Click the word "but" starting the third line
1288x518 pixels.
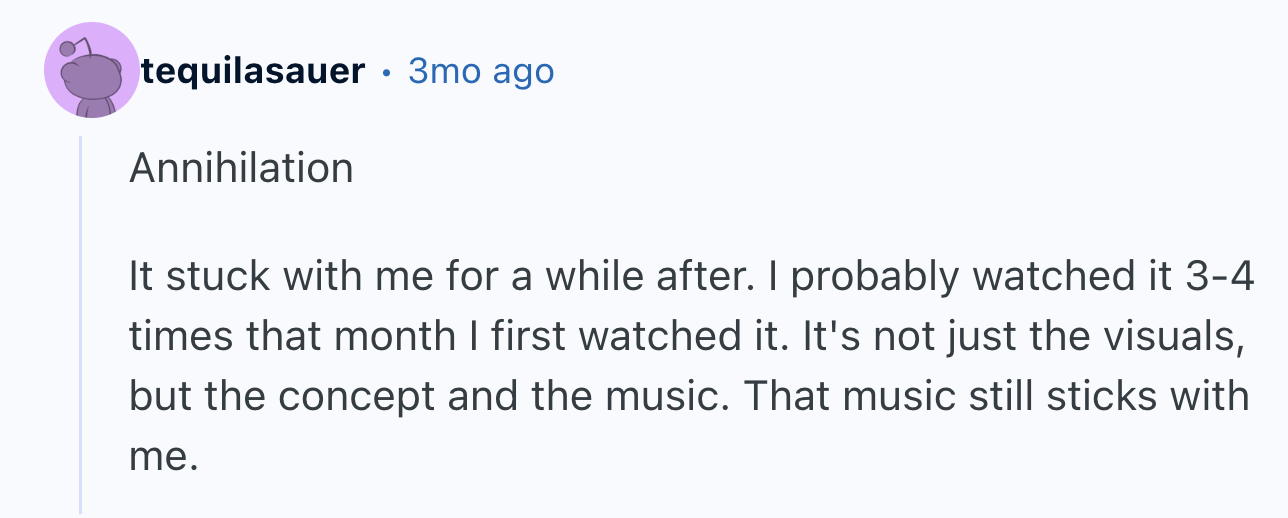[x=156, y=396]
